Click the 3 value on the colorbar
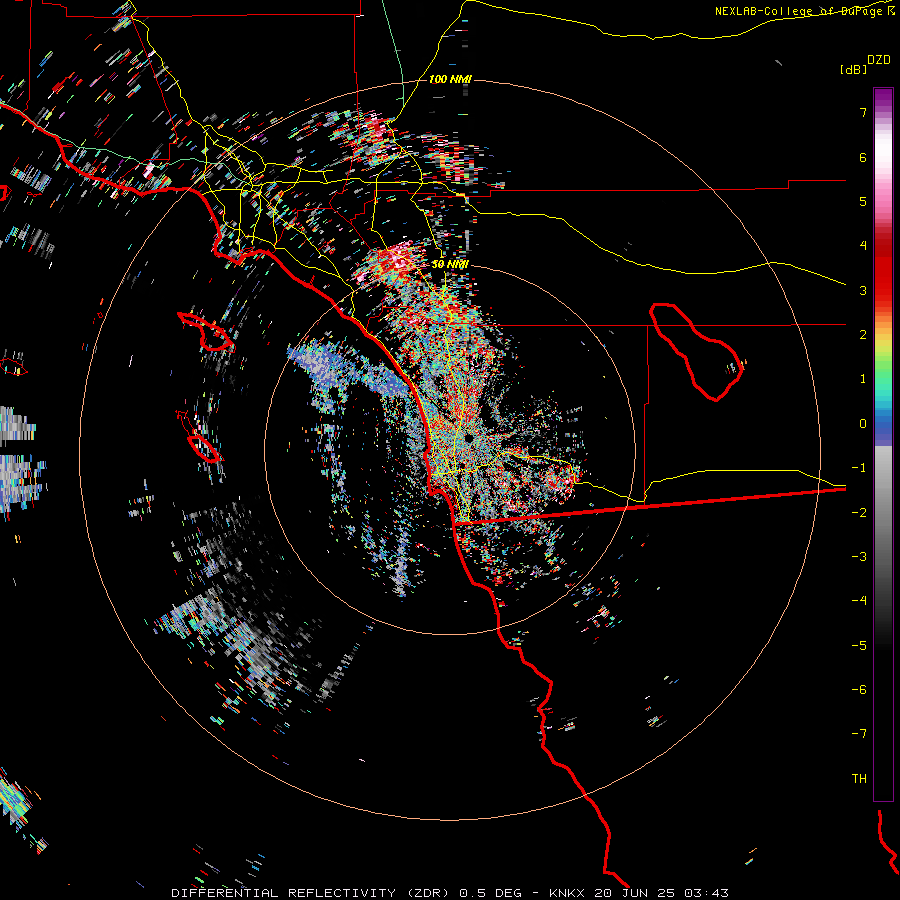The height and width of the screenshot is (900, 900). tap(863, 290)
